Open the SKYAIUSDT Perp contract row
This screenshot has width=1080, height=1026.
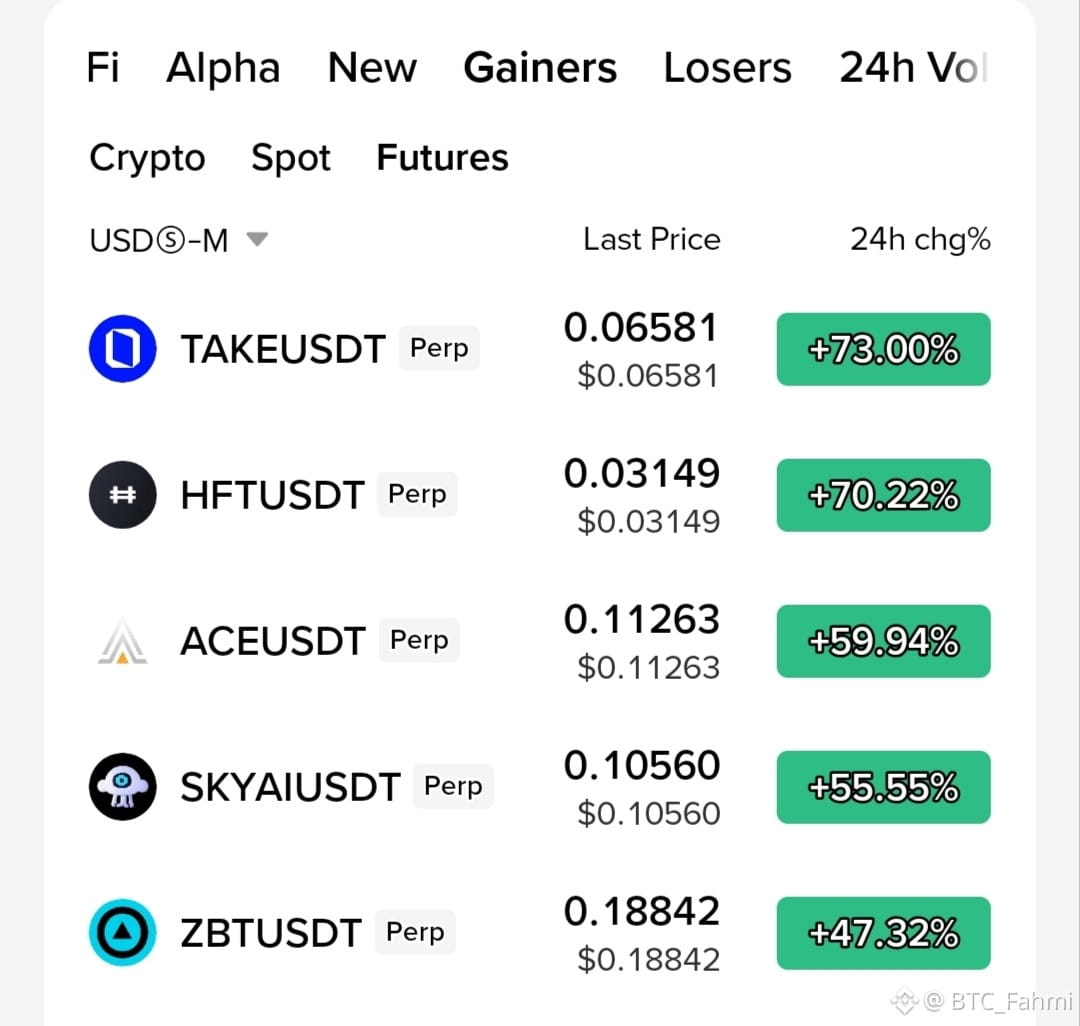click(x=540, y=786)
